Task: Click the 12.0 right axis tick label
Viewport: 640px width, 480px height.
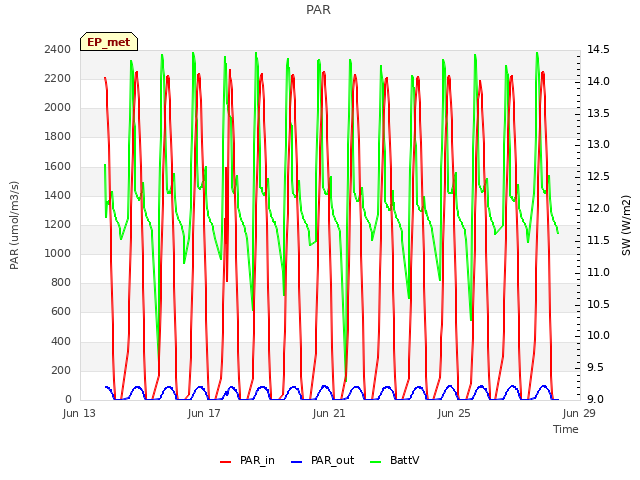Action: pos(598,208)
